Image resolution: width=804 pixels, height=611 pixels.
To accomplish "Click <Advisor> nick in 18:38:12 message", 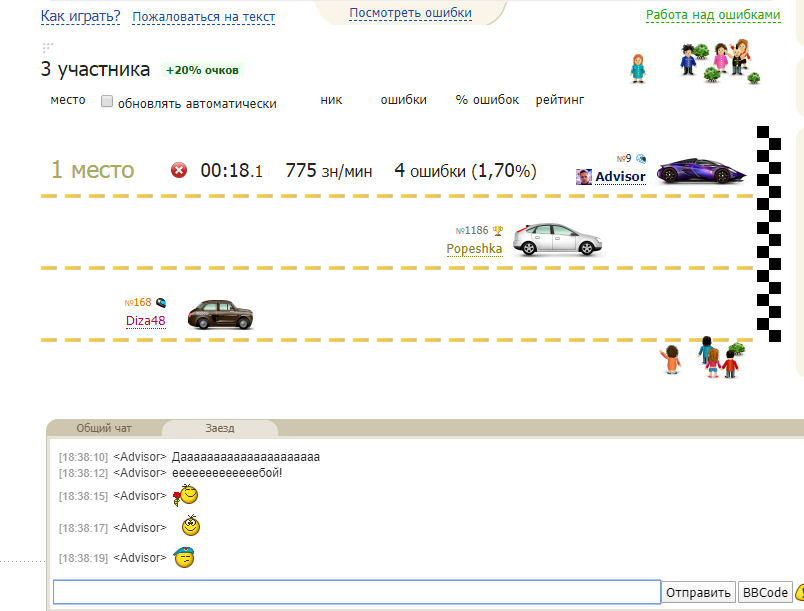I will click(x=139, y=473).
